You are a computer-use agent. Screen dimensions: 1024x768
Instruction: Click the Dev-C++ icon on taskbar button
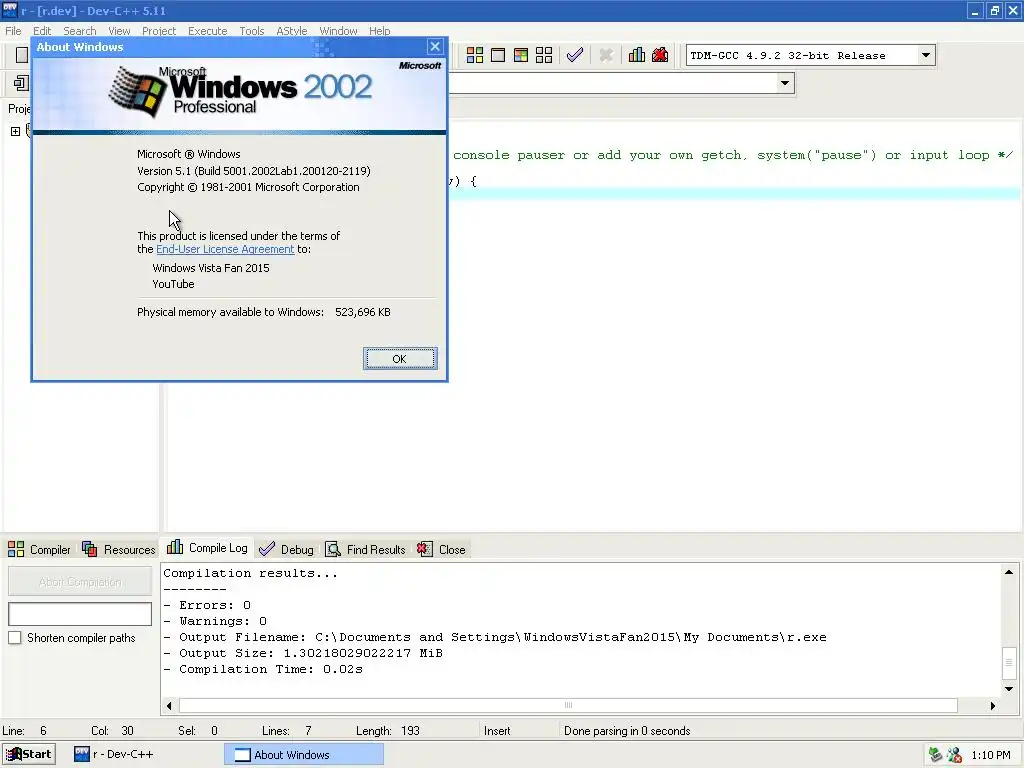82,754
